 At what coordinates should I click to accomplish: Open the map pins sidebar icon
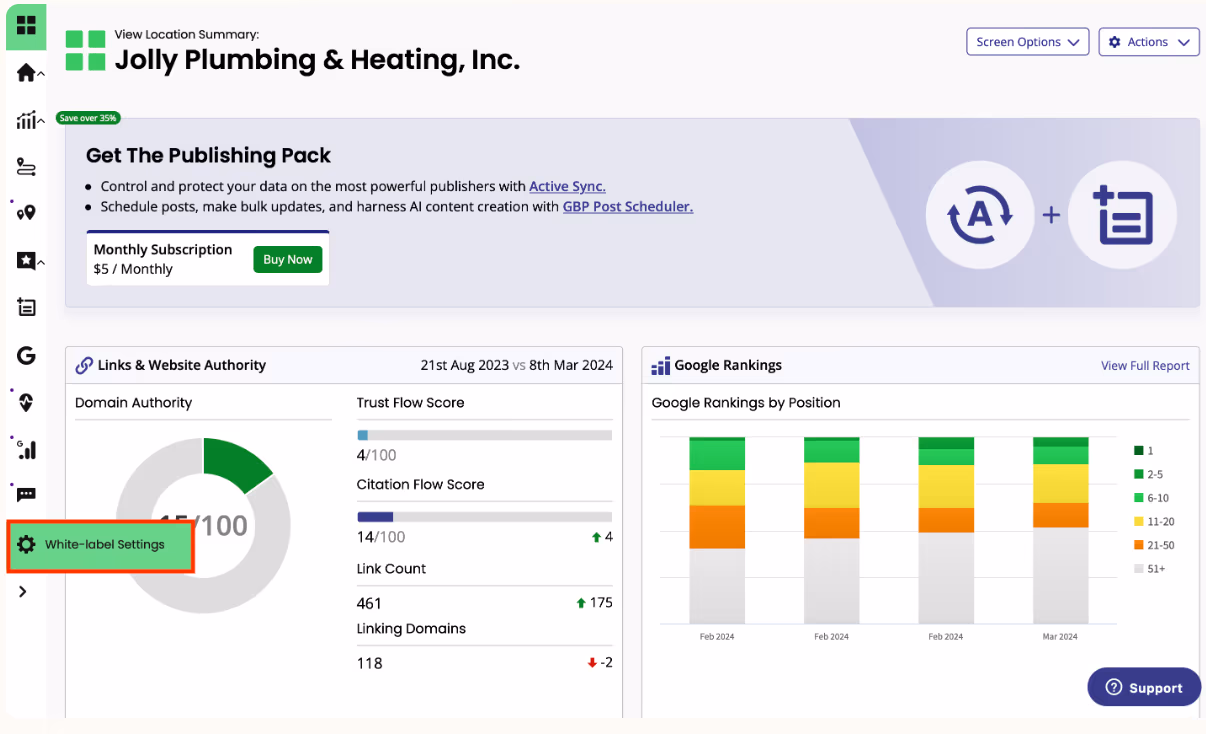(x=26, y=213)
